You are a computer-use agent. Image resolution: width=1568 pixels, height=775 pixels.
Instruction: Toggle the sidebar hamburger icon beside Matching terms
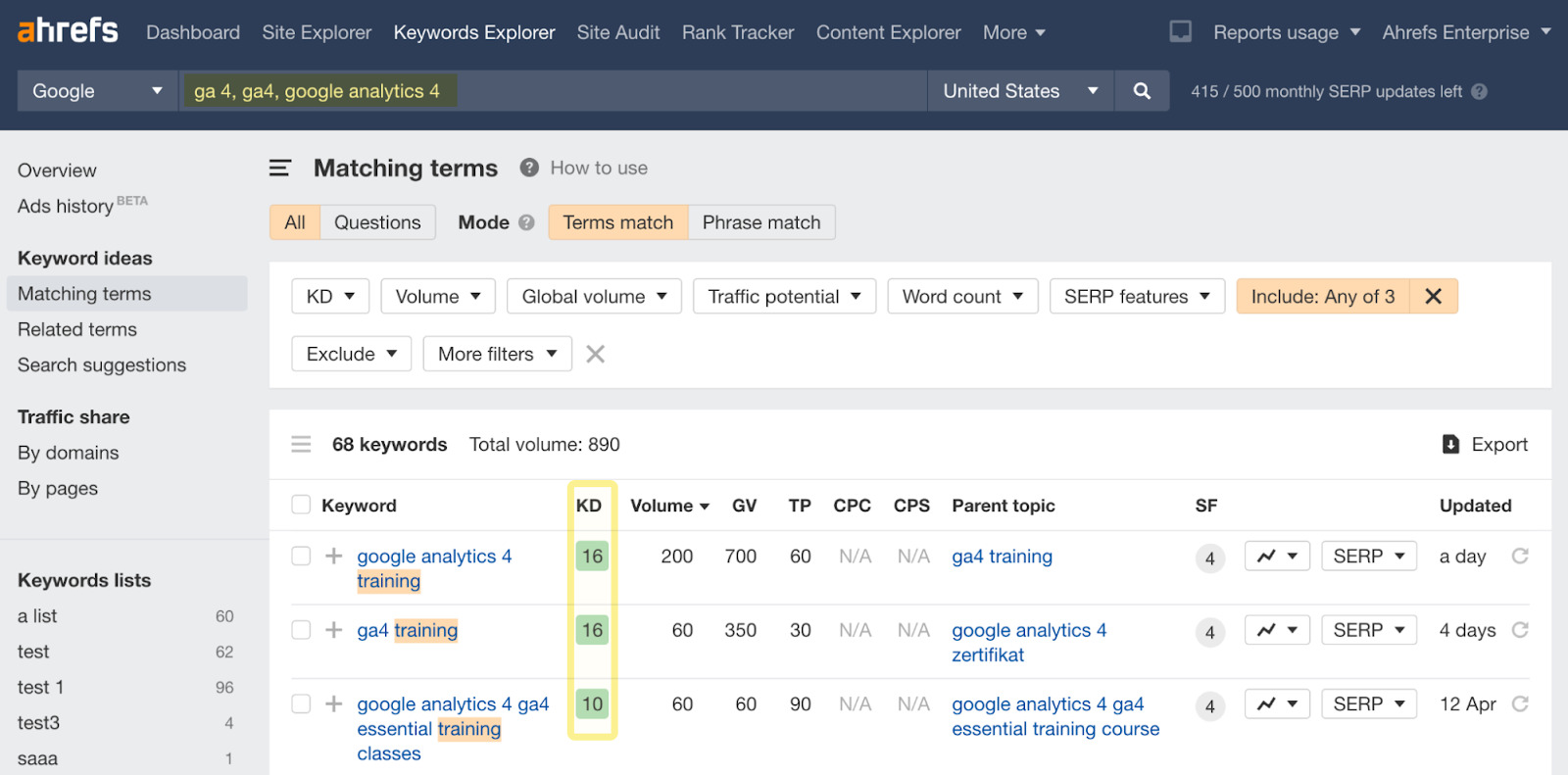pyautogui.click(x=280, y=169)
